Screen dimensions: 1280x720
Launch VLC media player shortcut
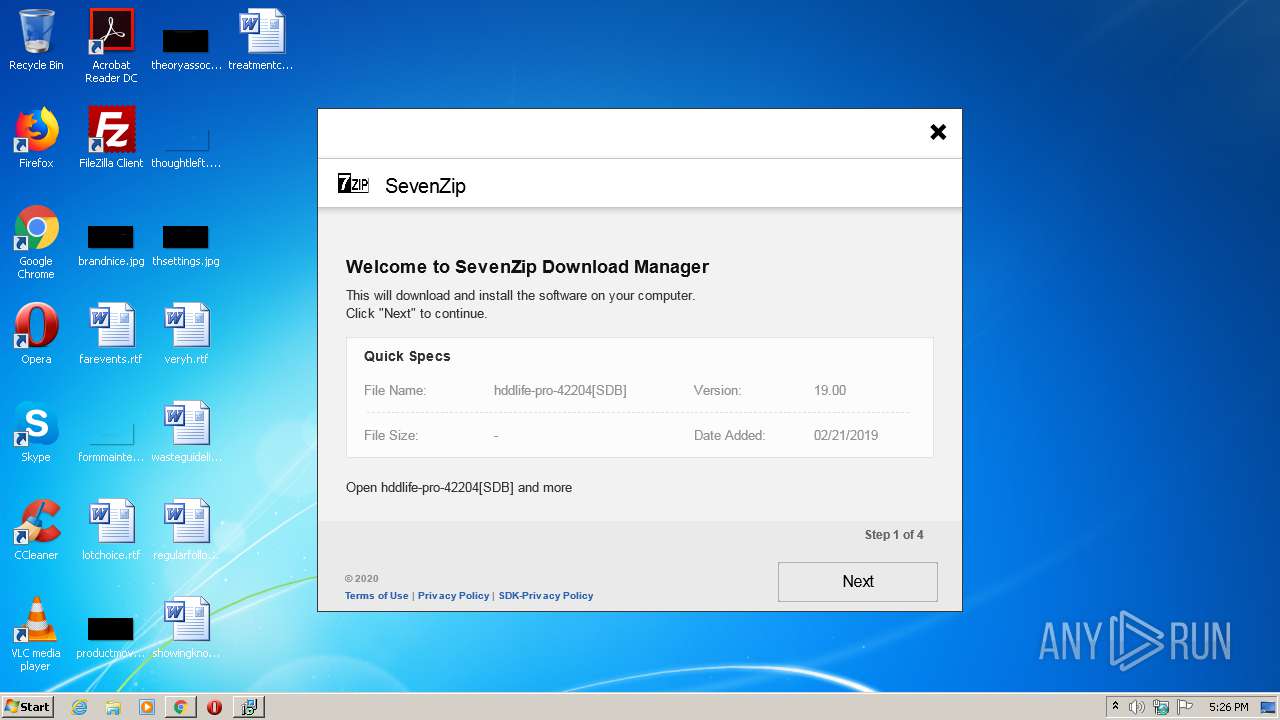[36, 633]
